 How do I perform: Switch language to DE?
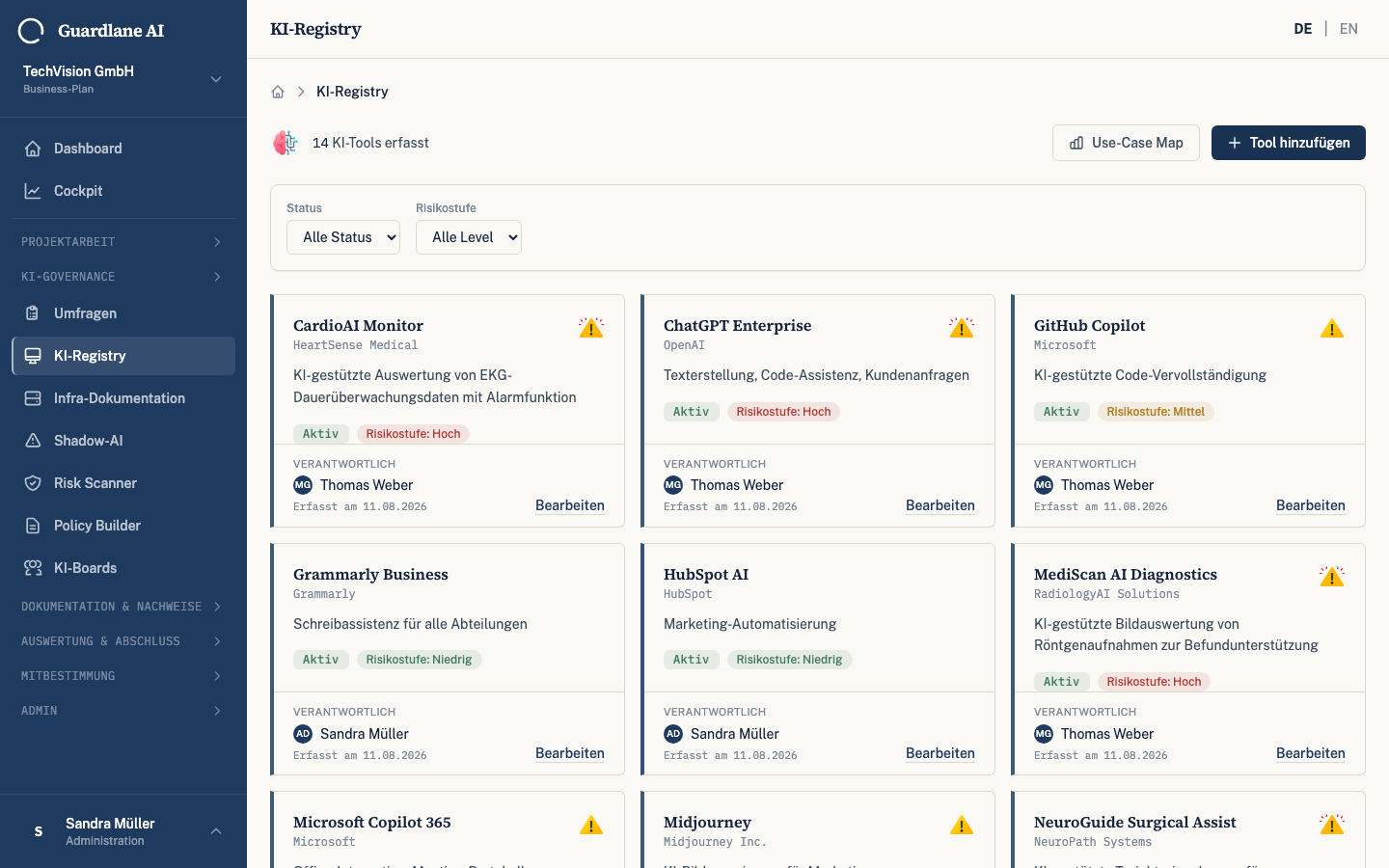click(1303, 29)
